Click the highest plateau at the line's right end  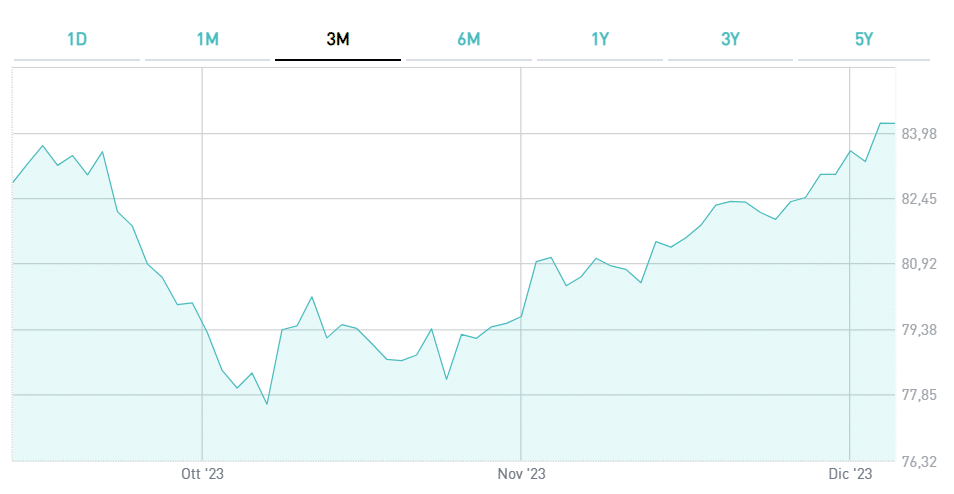(x=887, y=123)
